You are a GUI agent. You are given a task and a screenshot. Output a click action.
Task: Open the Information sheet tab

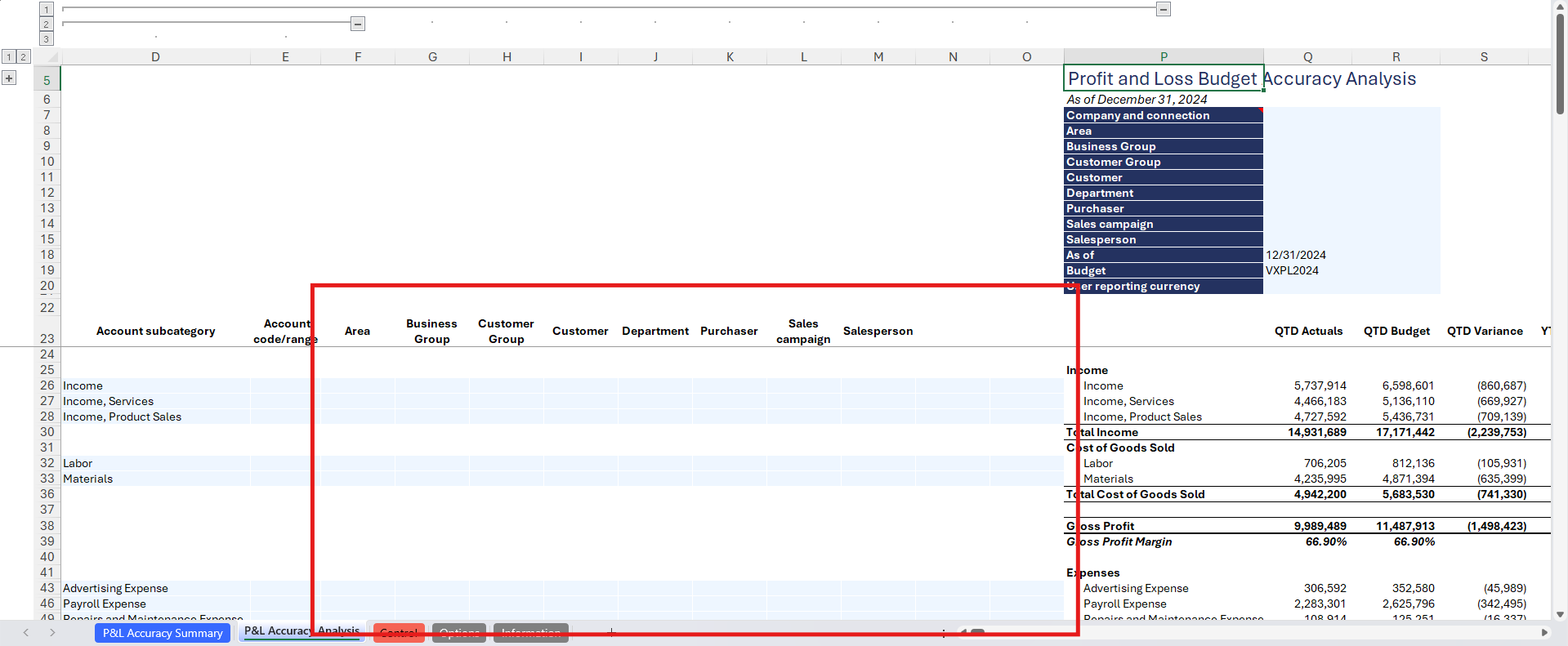(530, 633)
